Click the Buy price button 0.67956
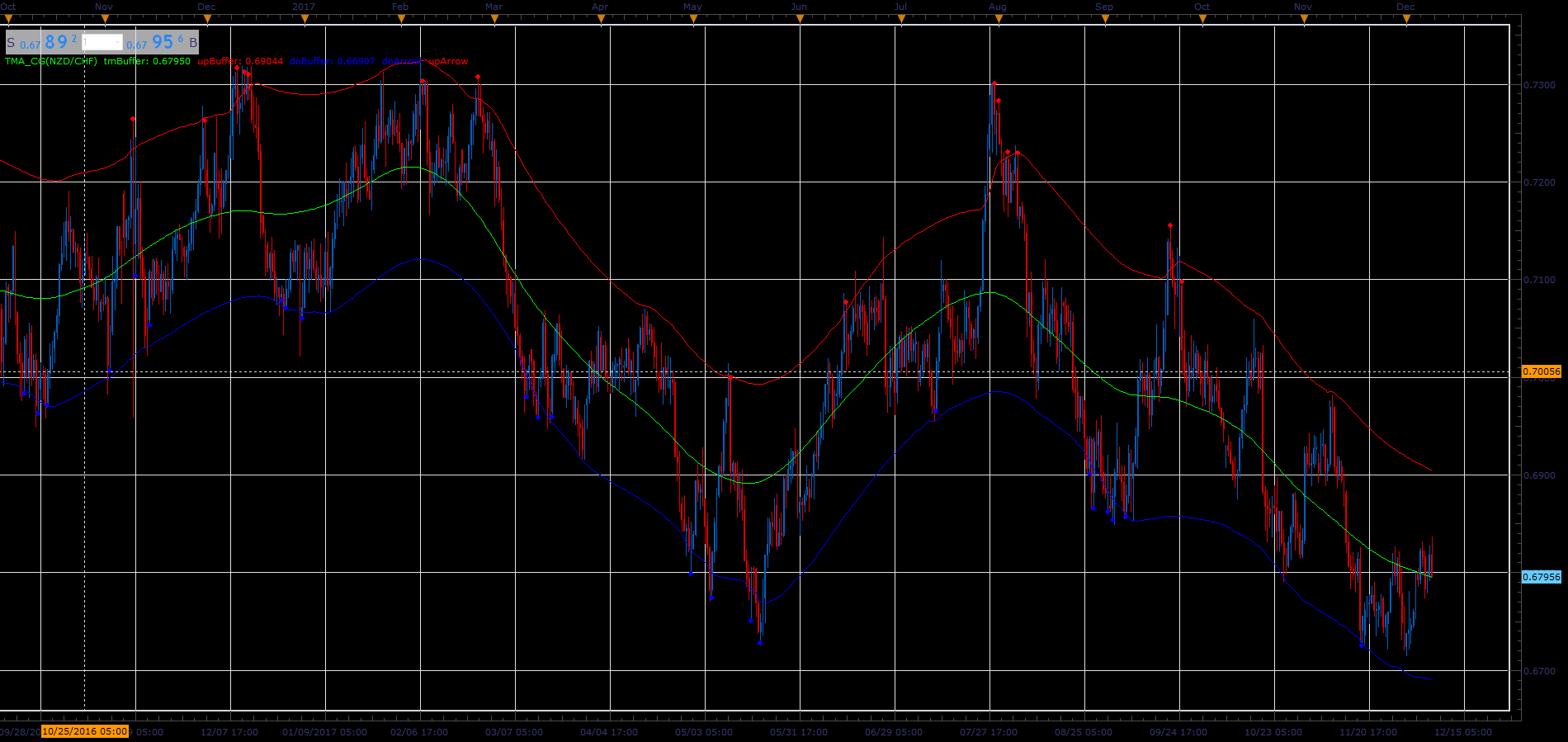The height and width of the screenshot is (742, 1568). pyautogui.click(x=162, y=42)
